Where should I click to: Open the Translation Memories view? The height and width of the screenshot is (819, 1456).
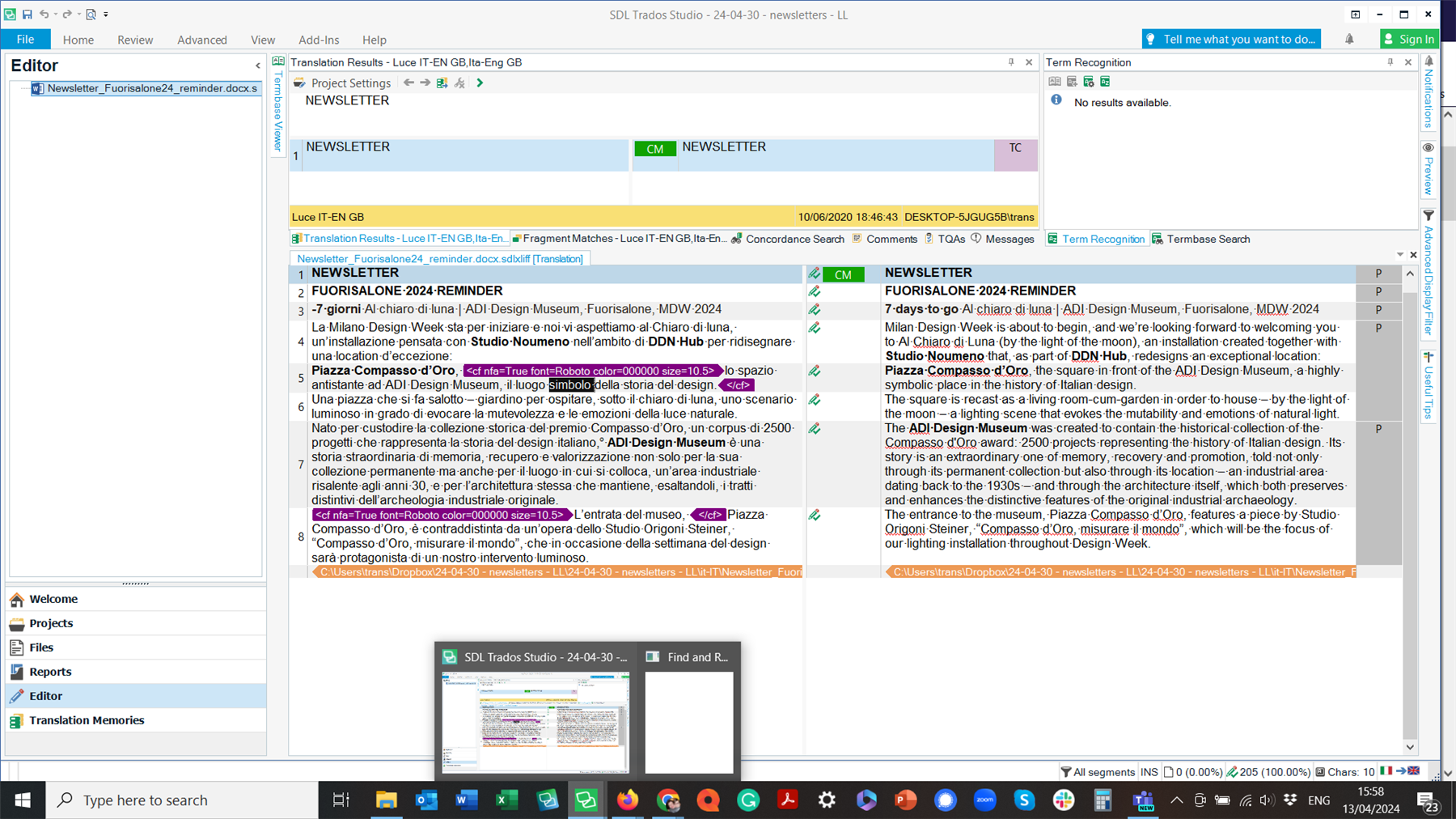(x=136, y=720)
